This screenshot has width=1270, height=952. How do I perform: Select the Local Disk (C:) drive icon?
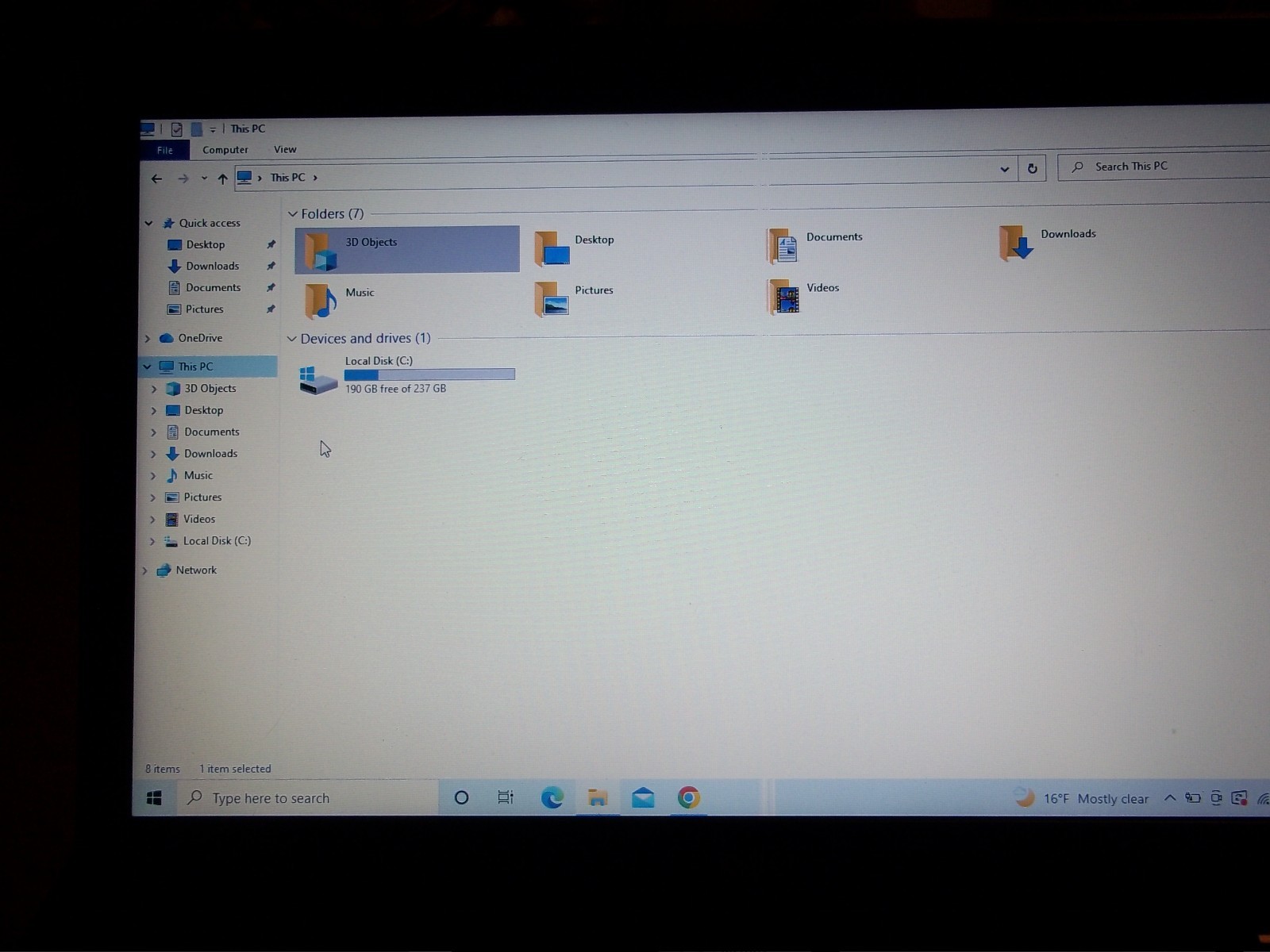(317, 379)
